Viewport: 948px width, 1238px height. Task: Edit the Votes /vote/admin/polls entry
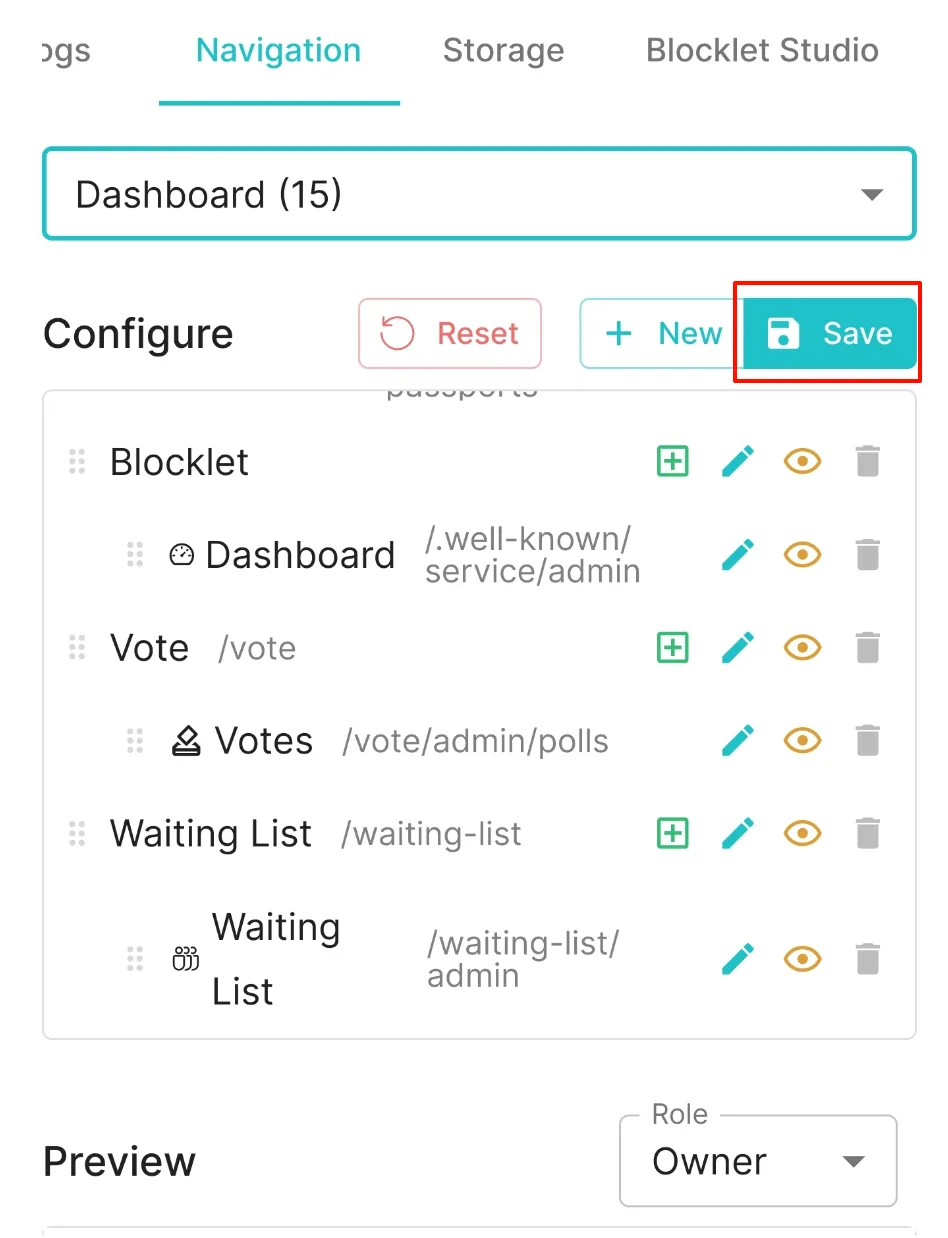click(x=738, y=741)
